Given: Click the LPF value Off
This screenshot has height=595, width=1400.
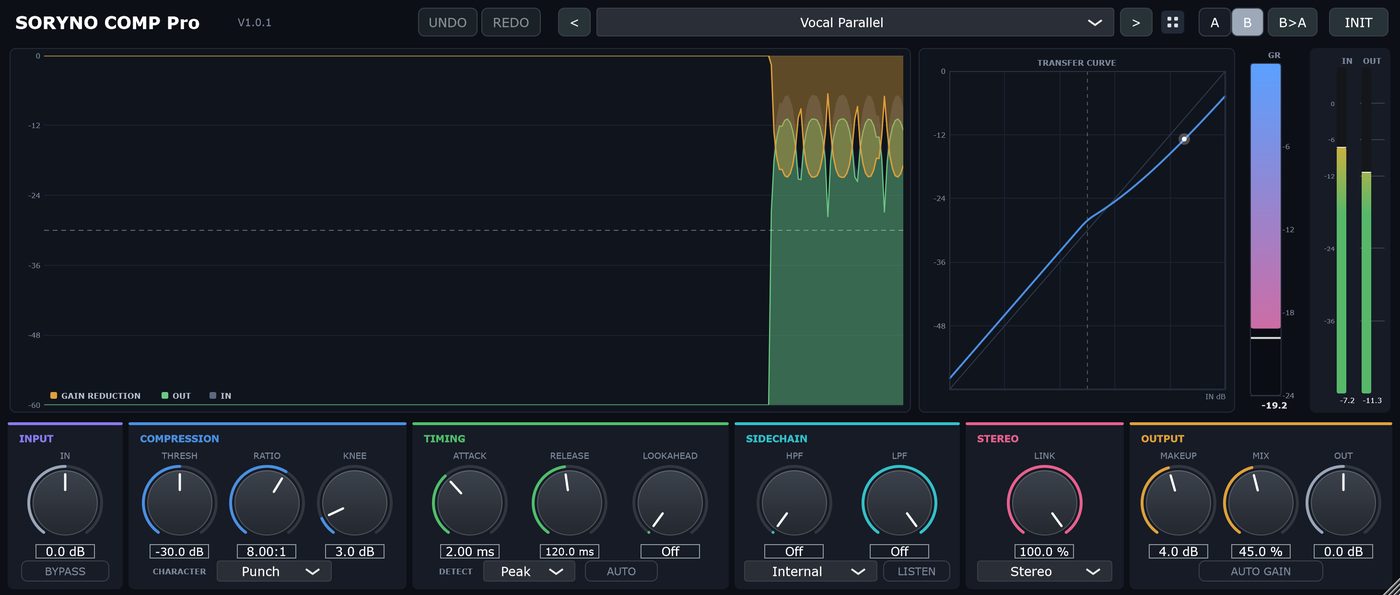Looking at the screenshot, I should point(899,551).
